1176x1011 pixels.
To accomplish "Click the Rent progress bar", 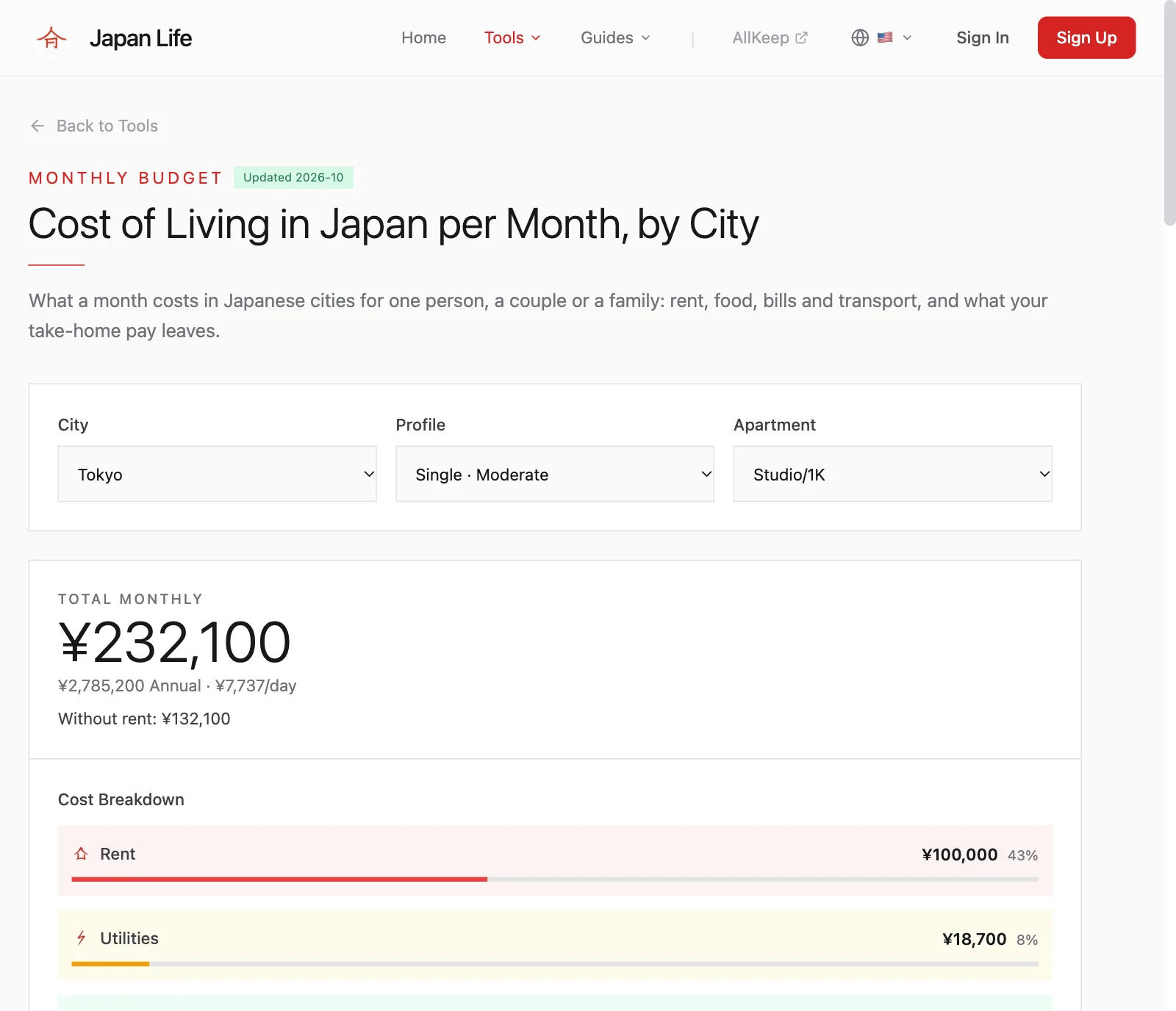I will pos(555,879).
